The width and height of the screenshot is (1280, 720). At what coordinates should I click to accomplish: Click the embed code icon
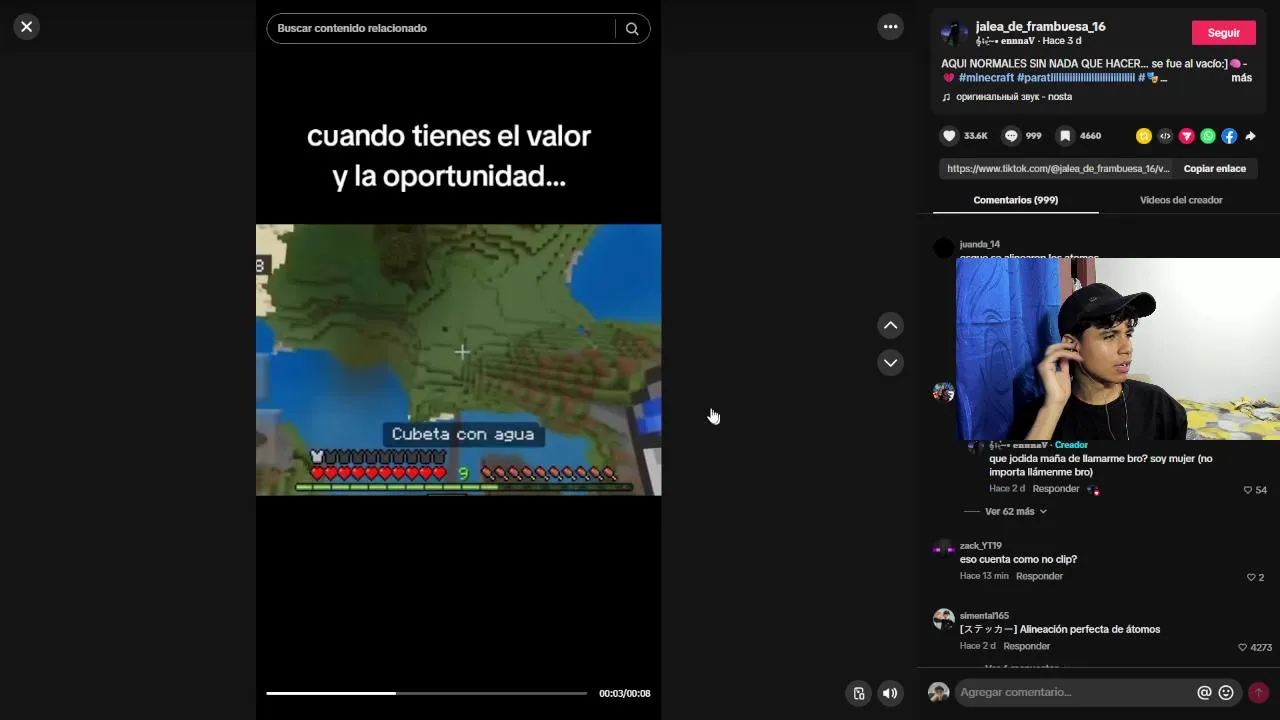click(1165, 136)
